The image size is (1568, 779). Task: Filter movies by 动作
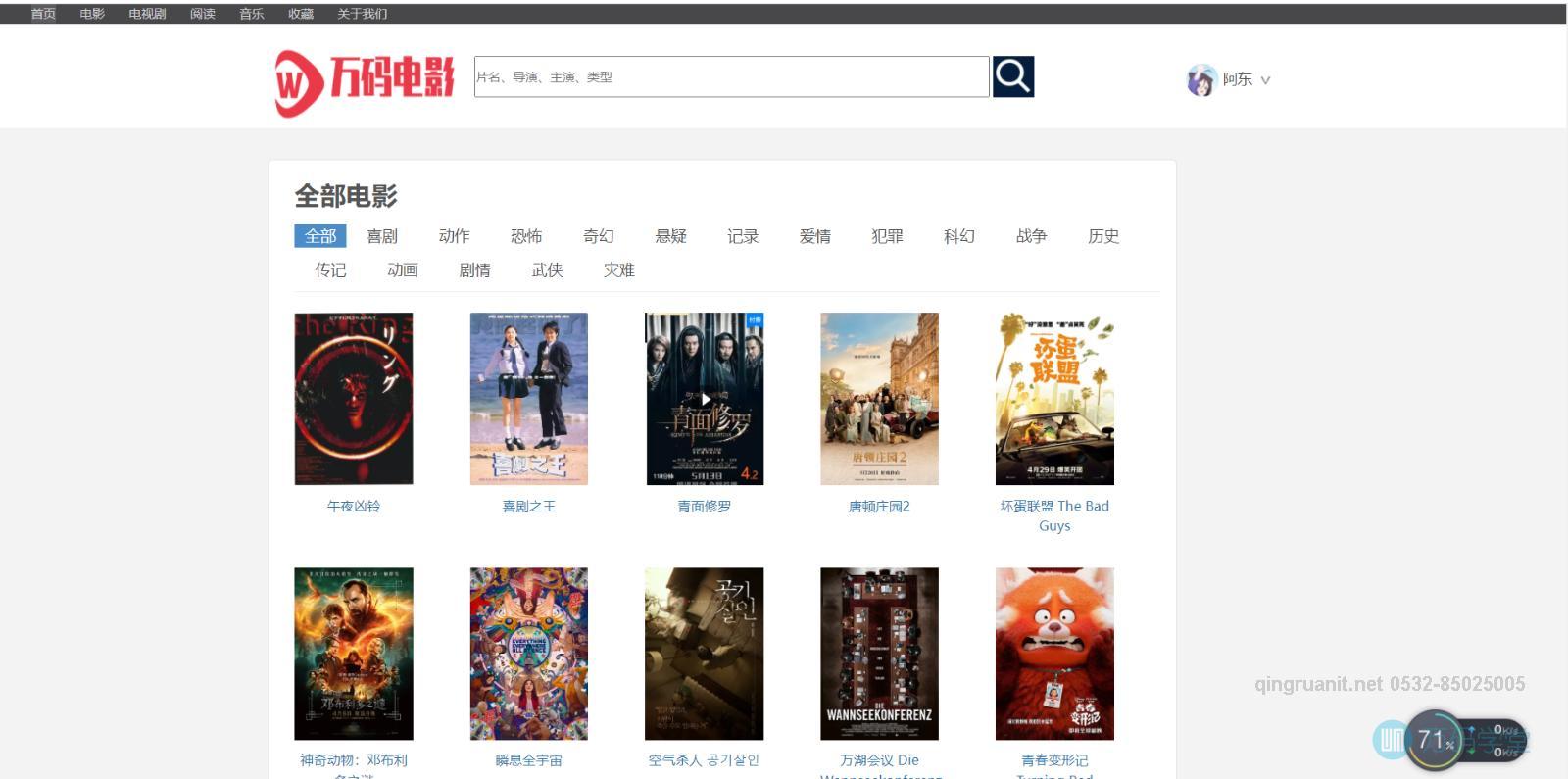coord(455,236)
